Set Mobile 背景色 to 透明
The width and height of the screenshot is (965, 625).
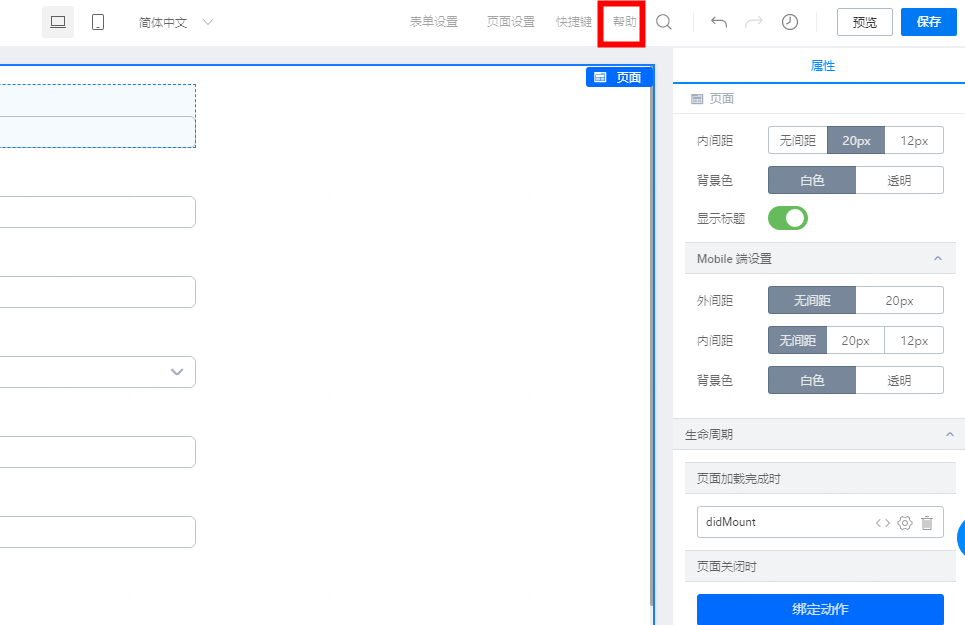point(899,381)
